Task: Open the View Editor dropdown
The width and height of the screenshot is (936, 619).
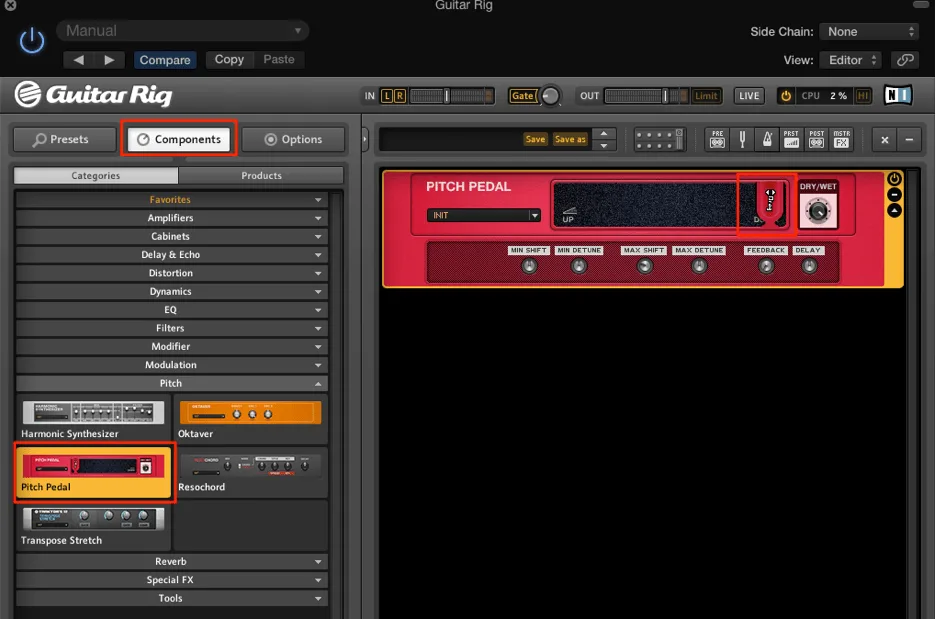Action: (851, 60)
